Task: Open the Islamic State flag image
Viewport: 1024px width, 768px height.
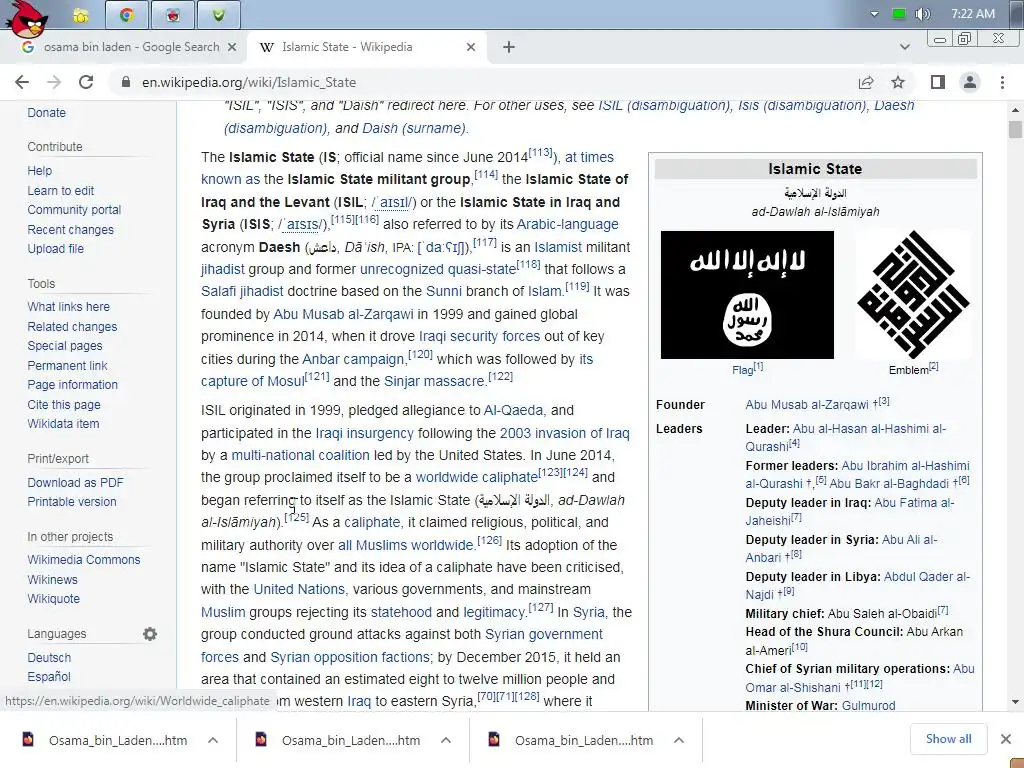Action: pos(747,295)
